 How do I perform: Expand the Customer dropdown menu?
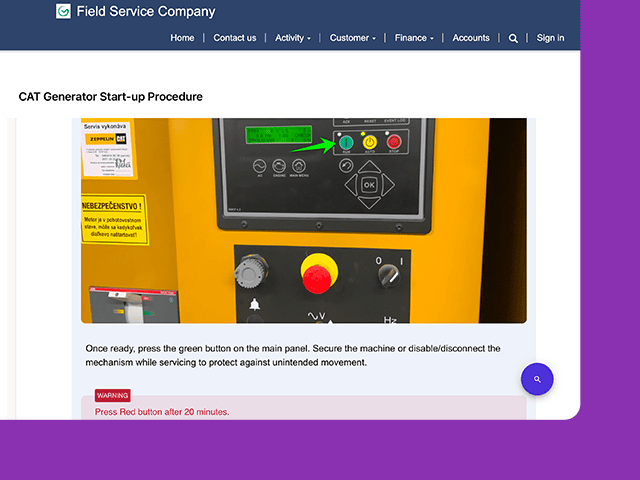point(353,38)
